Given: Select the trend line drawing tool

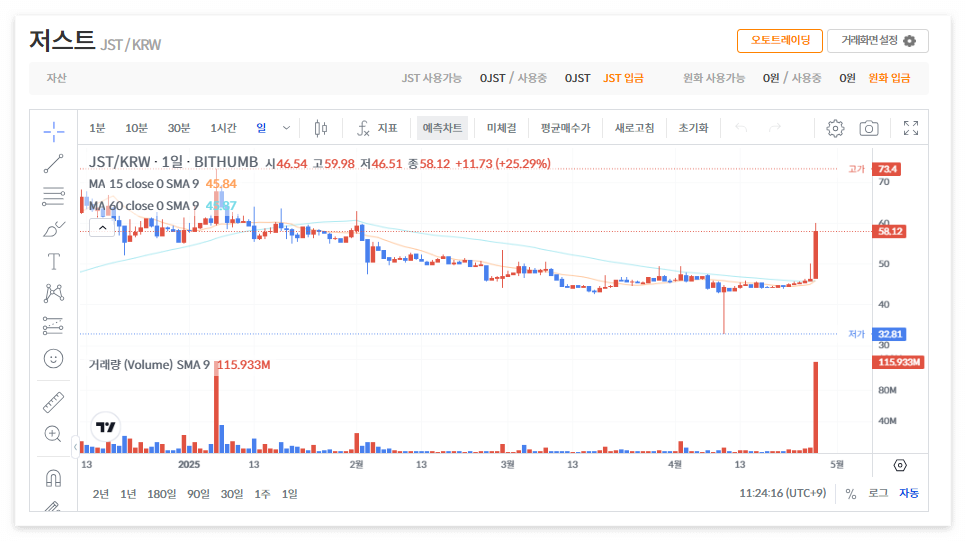Looking at the screenshot, I should (54, 163).
